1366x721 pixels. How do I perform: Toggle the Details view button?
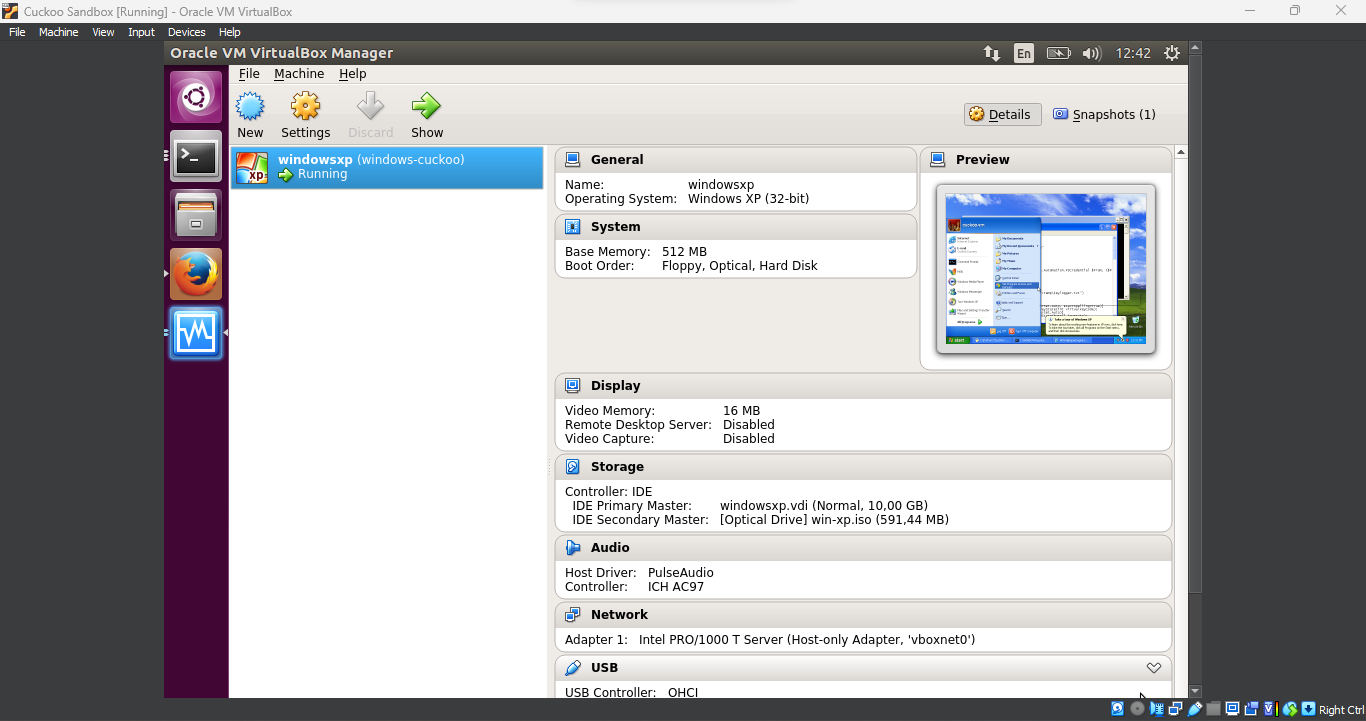(x=1003, y=114)
